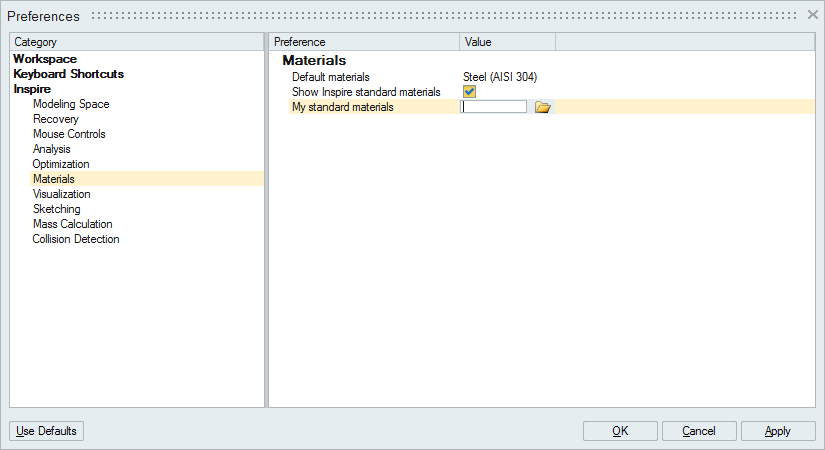Viewport: 825px width, 450px height.
Task: Open Modeling Space preferences
Action: coord(71,104)
